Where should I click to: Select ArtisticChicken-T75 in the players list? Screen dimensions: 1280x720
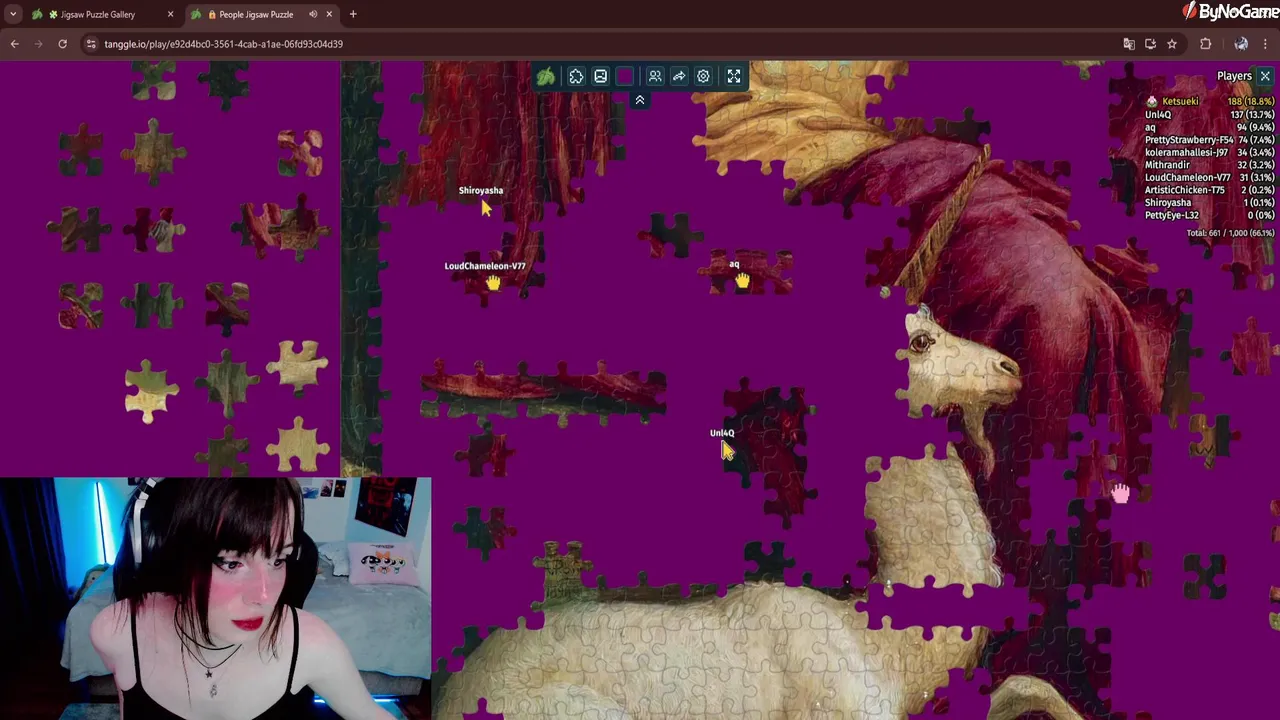pos(1185,190)
